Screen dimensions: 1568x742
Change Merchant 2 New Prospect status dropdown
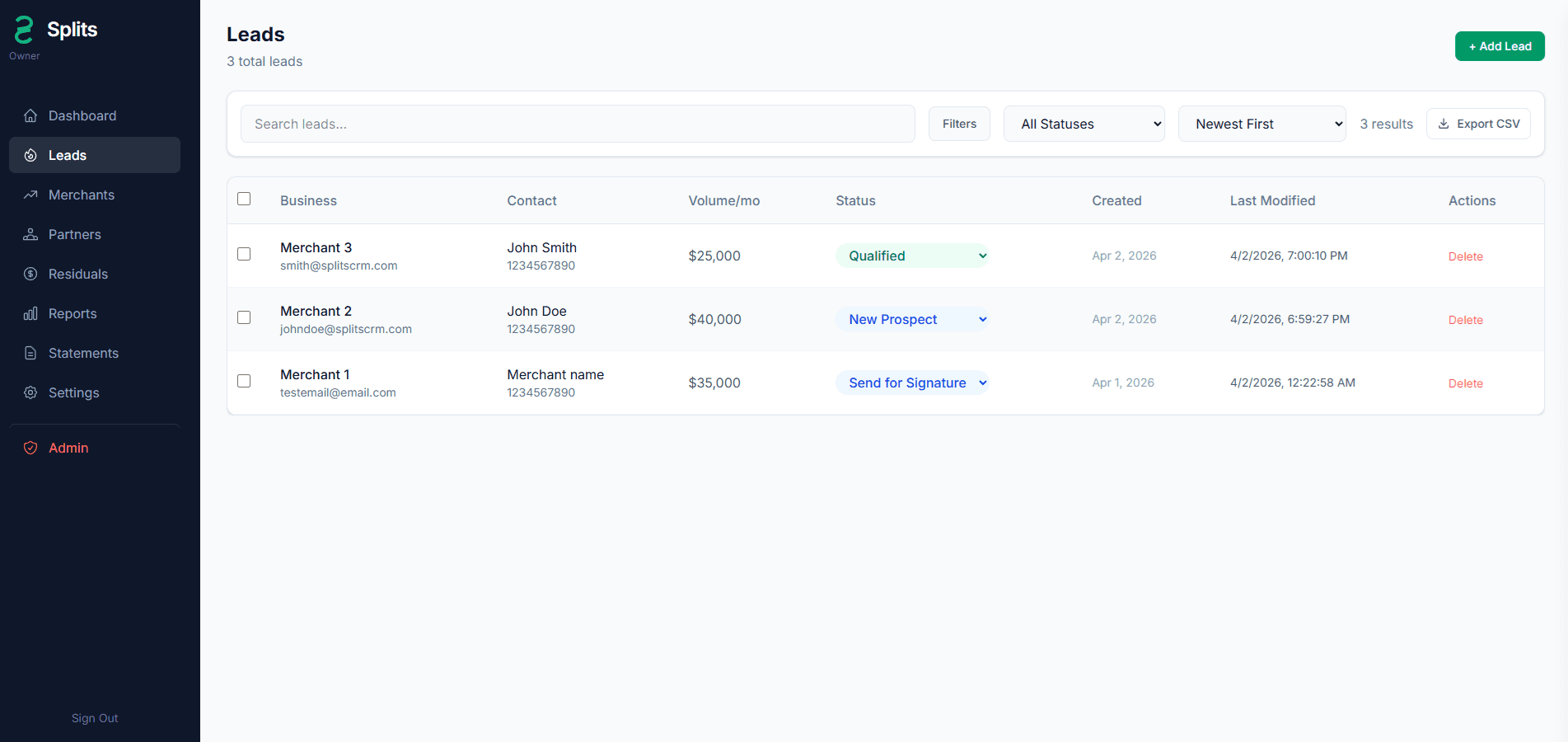pos(912,319)
